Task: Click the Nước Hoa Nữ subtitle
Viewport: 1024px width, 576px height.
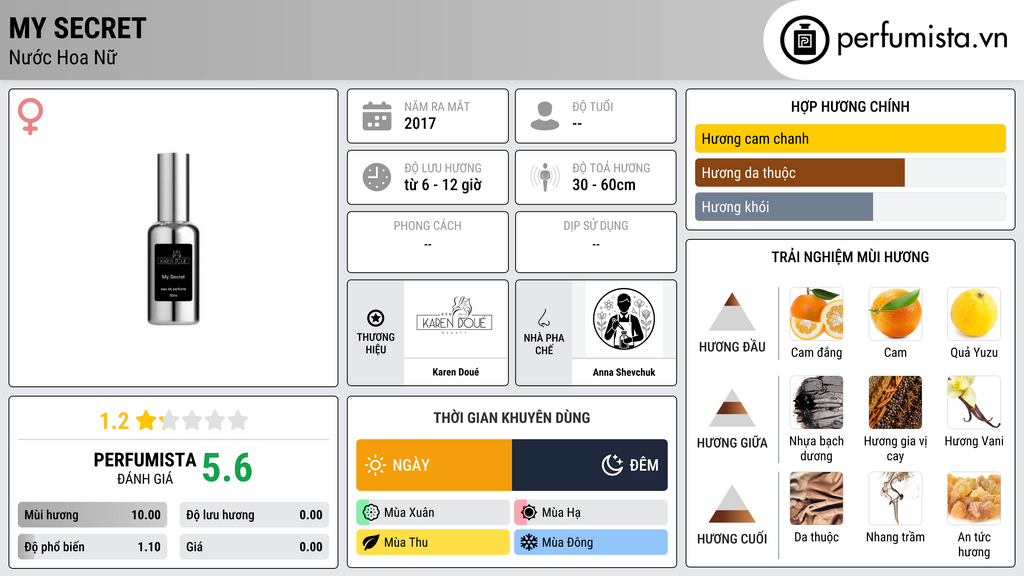Action: [63, 57]
